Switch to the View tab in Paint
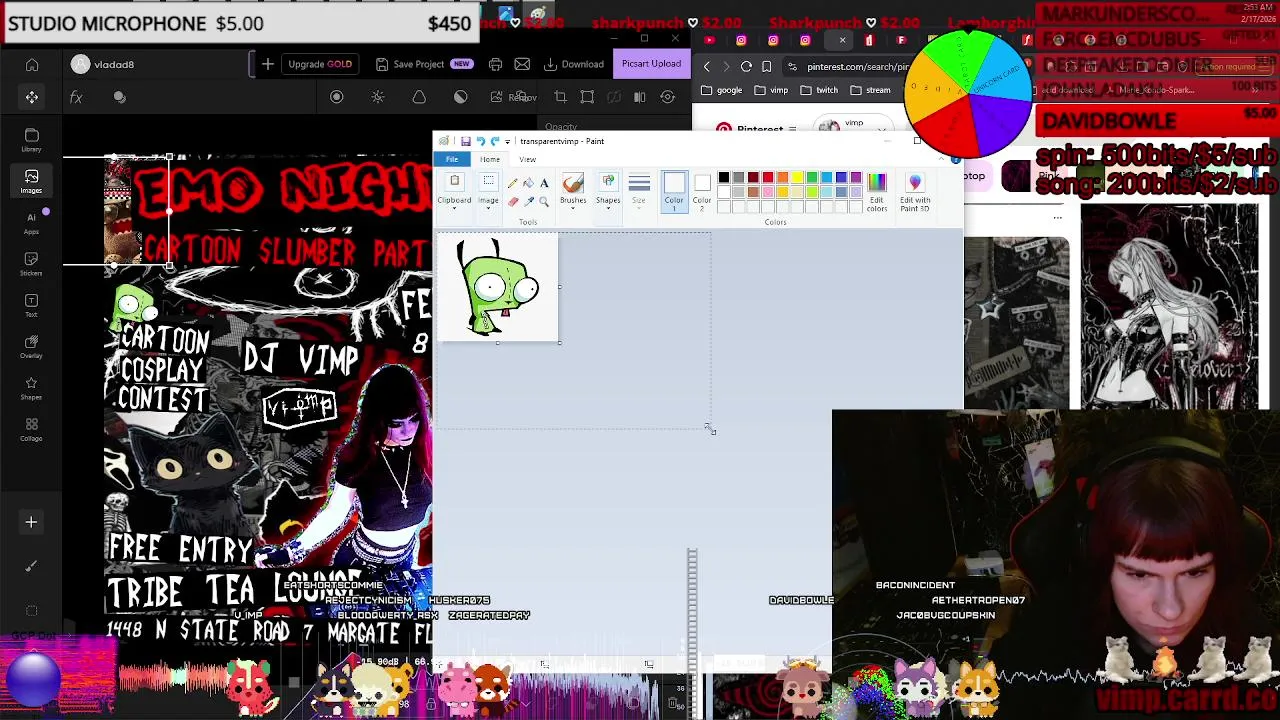The height and width of the screenshot is (720, 1280). [x=527, y=160]
